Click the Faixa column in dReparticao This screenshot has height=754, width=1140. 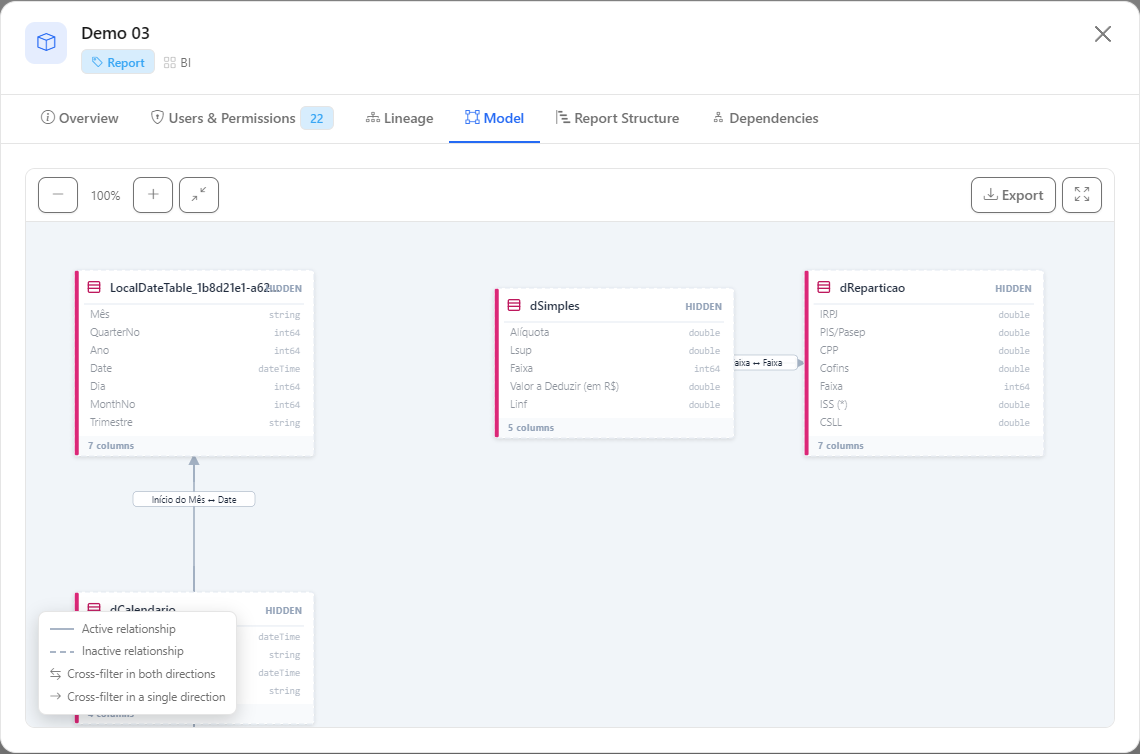(x=925, y=386)
